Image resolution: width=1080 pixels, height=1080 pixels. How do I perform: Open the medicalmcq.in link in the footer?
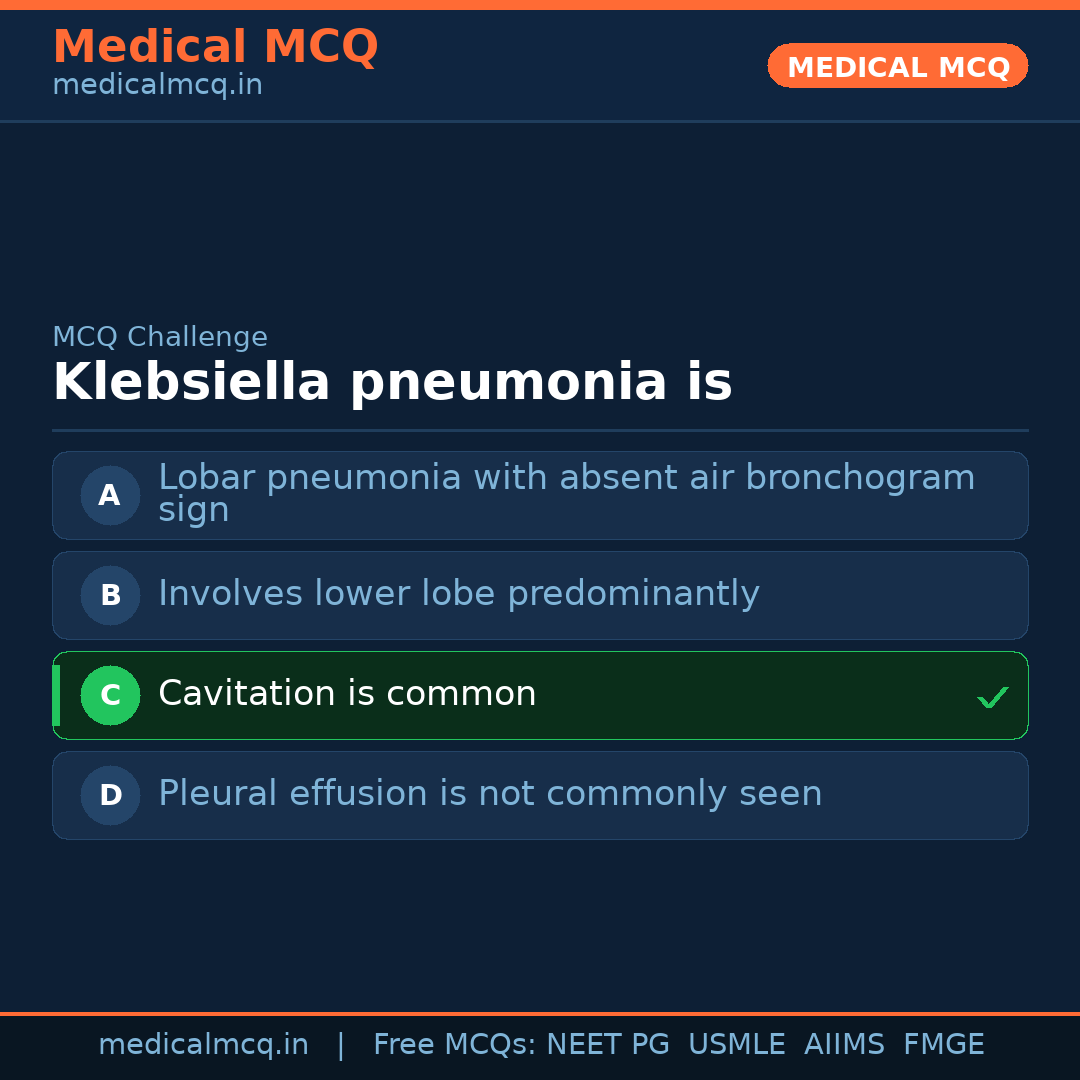203,1045
